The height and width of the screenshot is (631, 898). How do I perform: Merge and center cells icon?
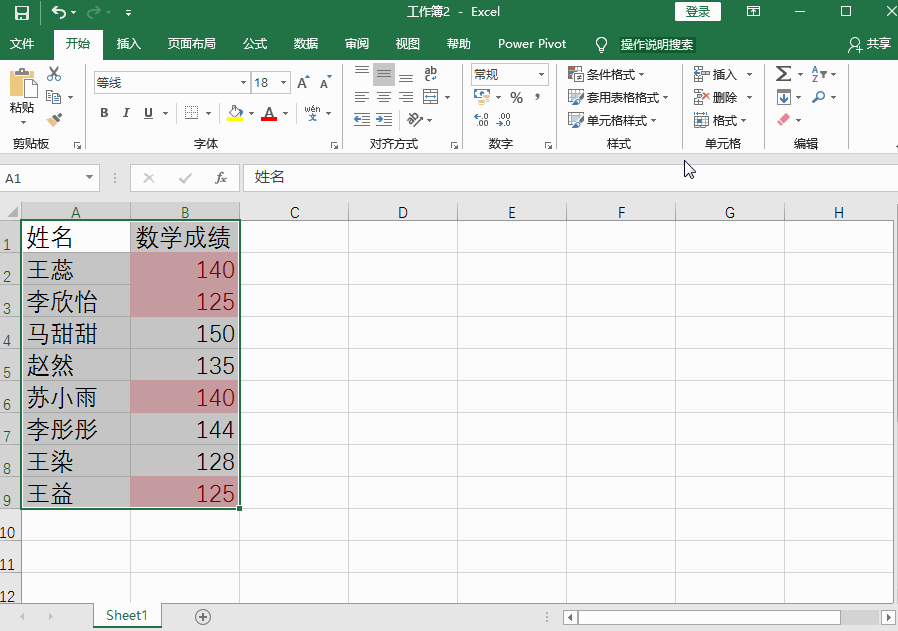[431, 97]
